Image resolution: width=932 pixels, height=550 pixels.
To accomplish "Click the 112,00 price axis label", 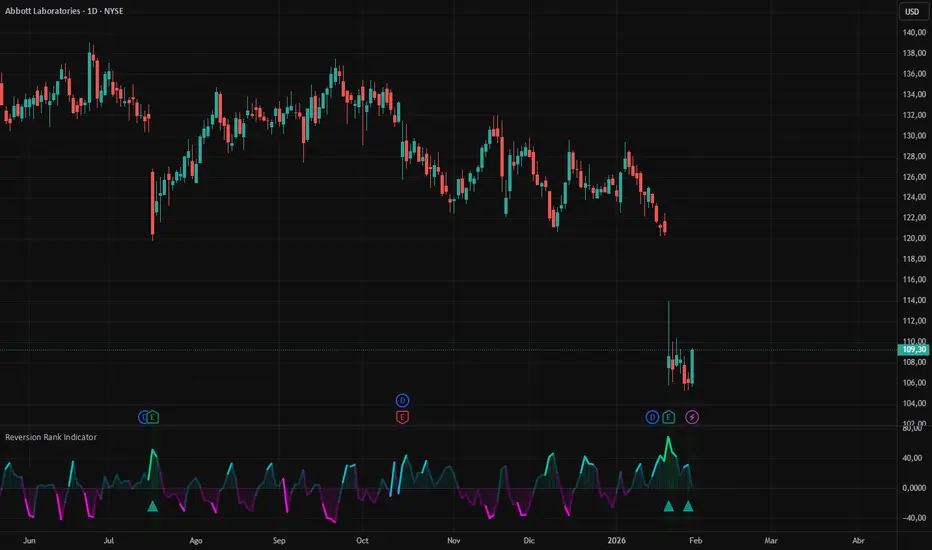I will [x=914, y=321].
